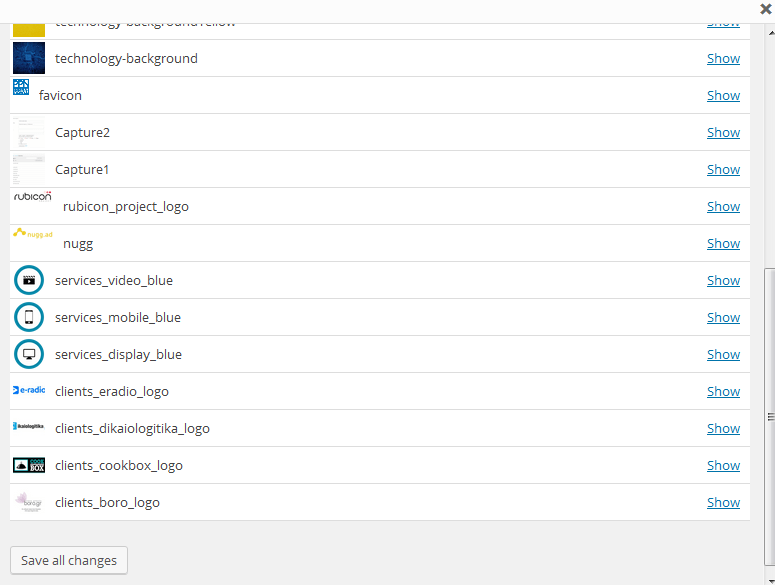
Task: Click the scrollbar down arrow
Action: pyautogui.click(x=771, y=581)
